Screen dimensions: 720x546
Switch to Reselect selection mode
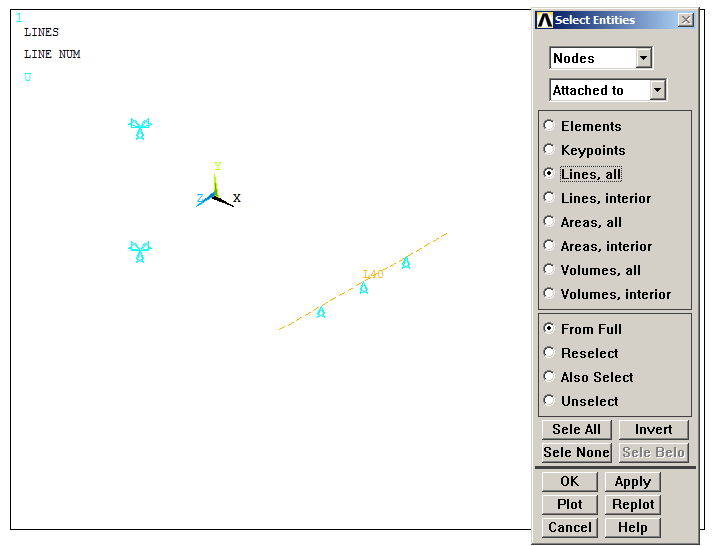pyautogui.click(x=549, y=352)
